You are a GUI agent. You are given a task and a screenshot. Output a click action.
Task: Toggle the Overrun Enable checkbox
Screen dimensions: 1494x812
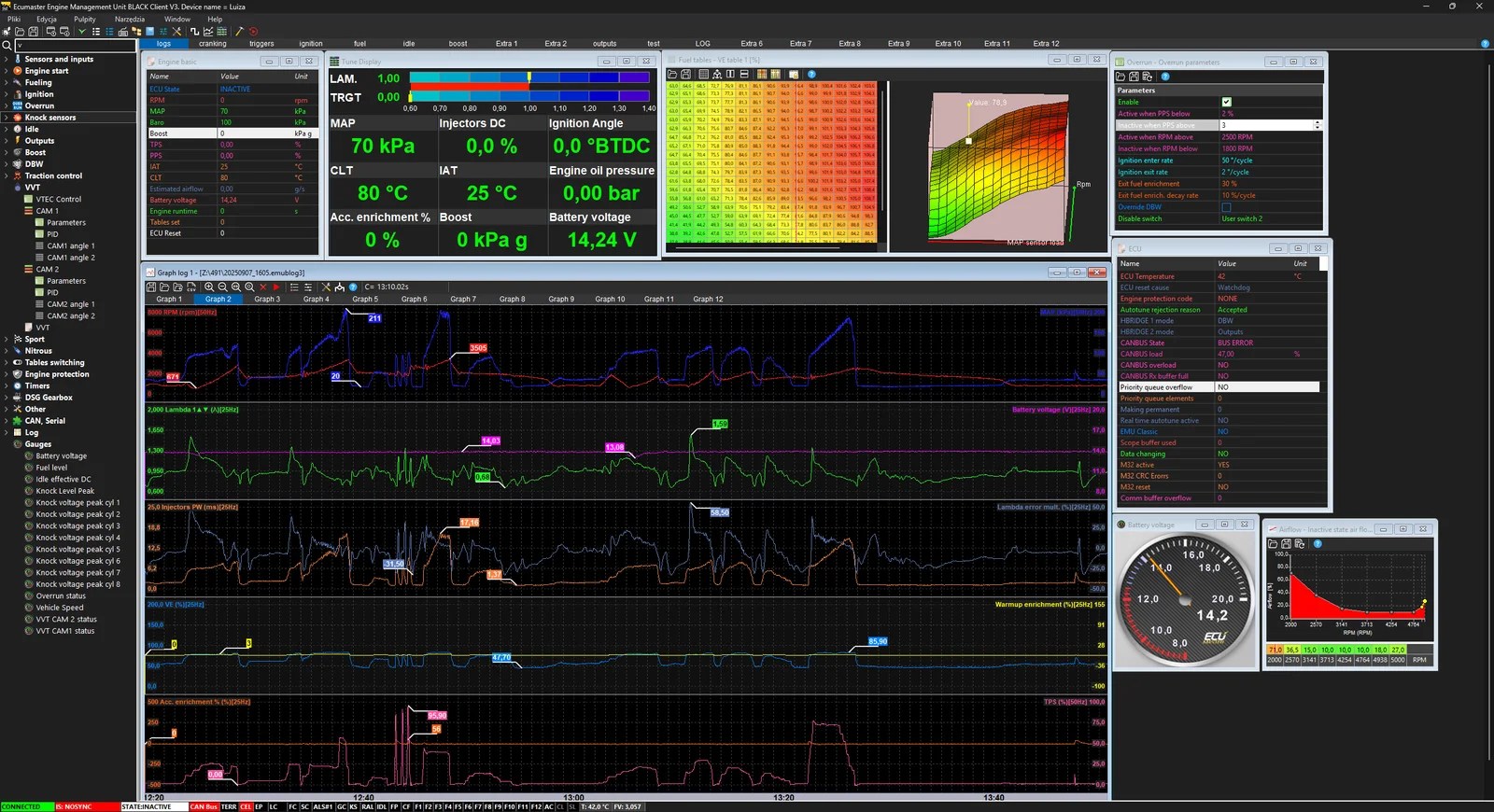pyautogui.click(x=1226, y=102)
